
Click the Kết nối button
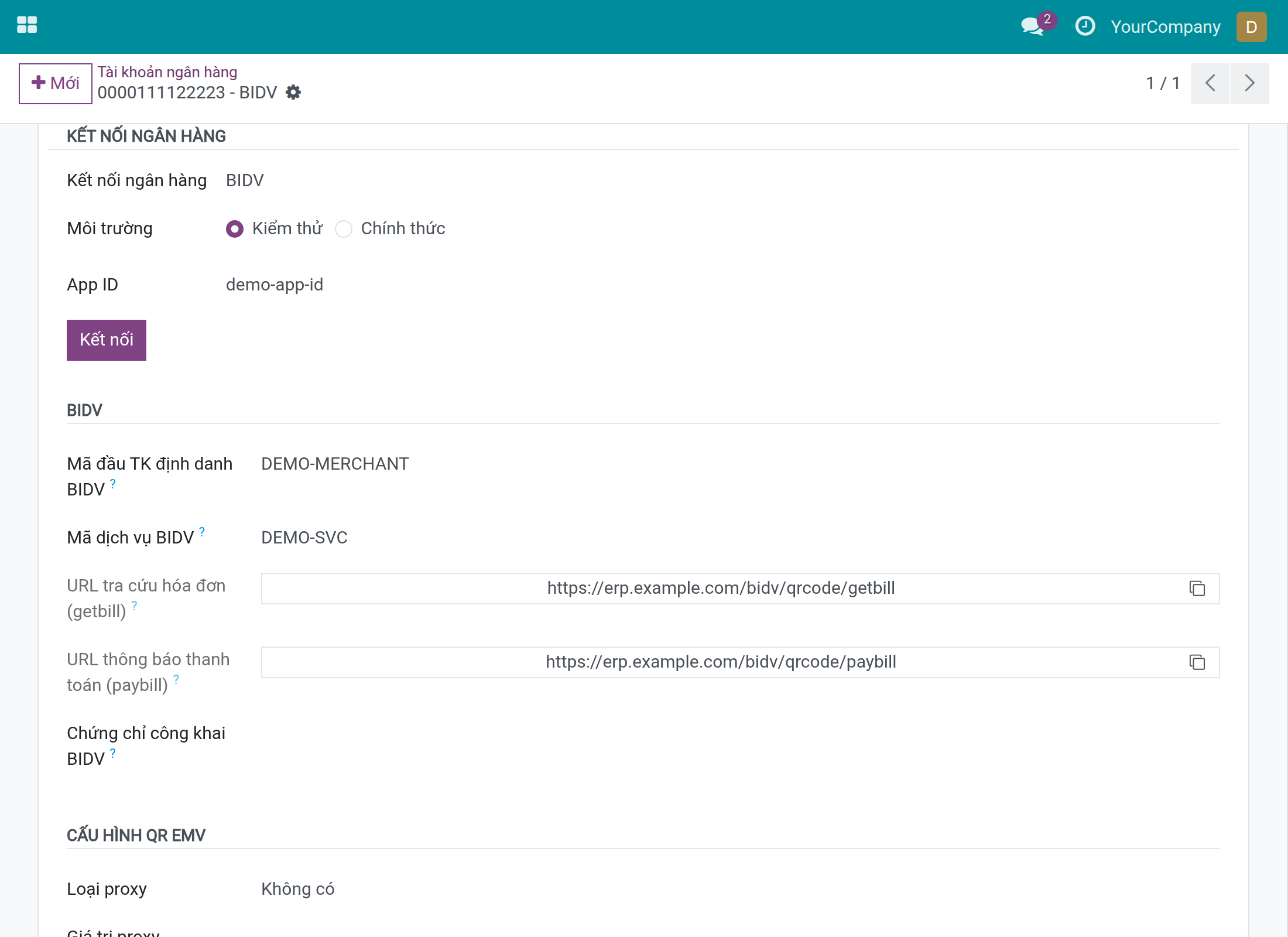tap(107, 340)
